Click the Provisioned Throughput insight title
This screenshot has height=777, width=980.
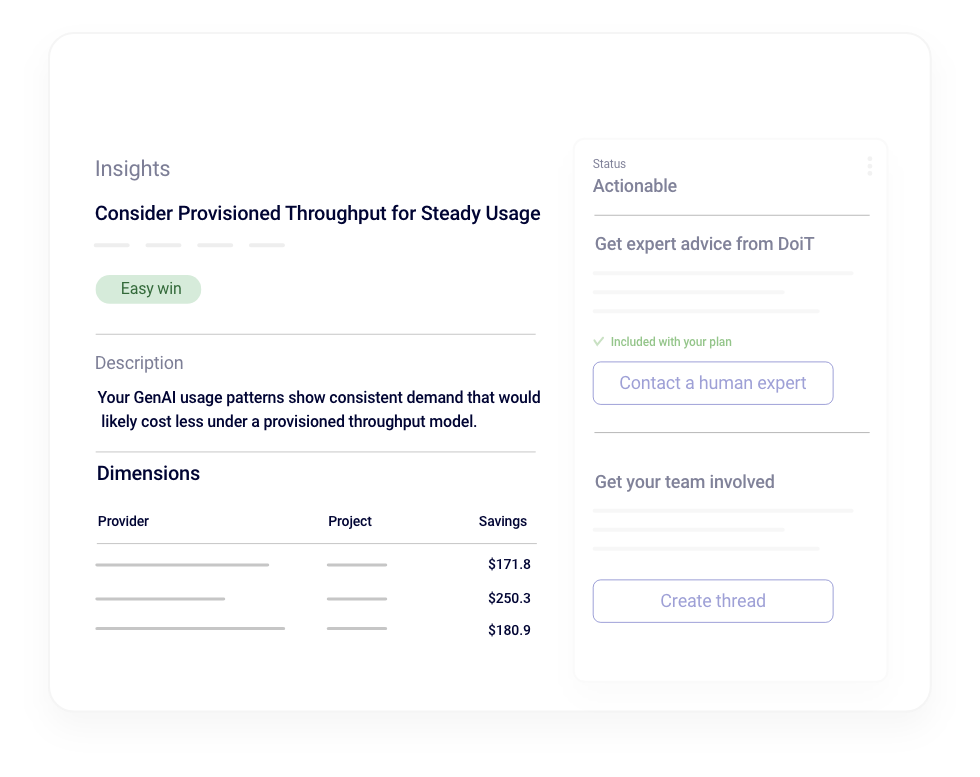point(317,213)
